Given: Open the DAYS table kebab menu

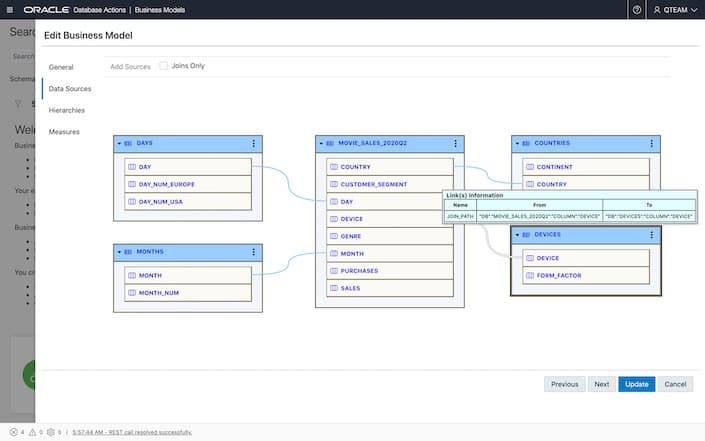Looking at the screenshot, I should coord(254,143).
